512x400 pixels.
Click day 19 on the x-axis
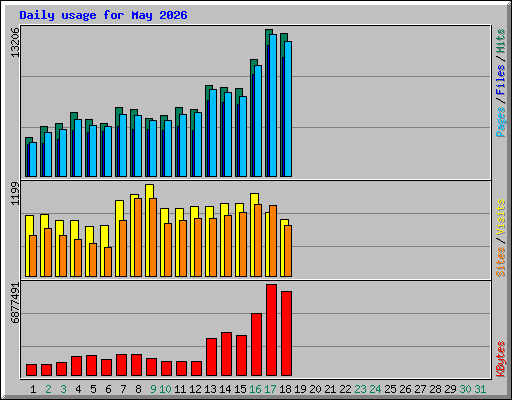pyautogui.click(x=300, y=389)
